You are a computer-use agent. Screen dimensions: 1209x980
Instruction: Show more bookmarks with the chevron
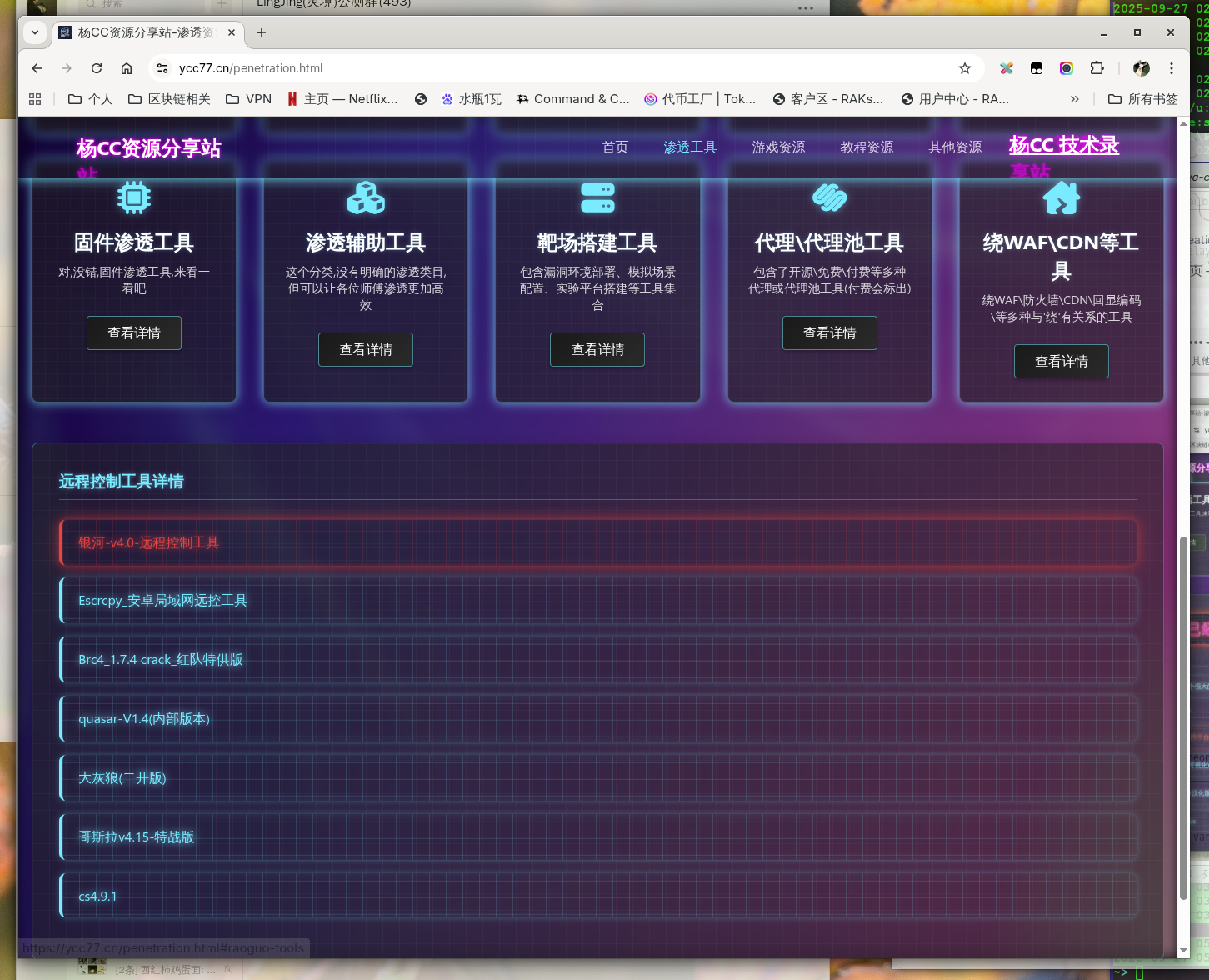1075,99
